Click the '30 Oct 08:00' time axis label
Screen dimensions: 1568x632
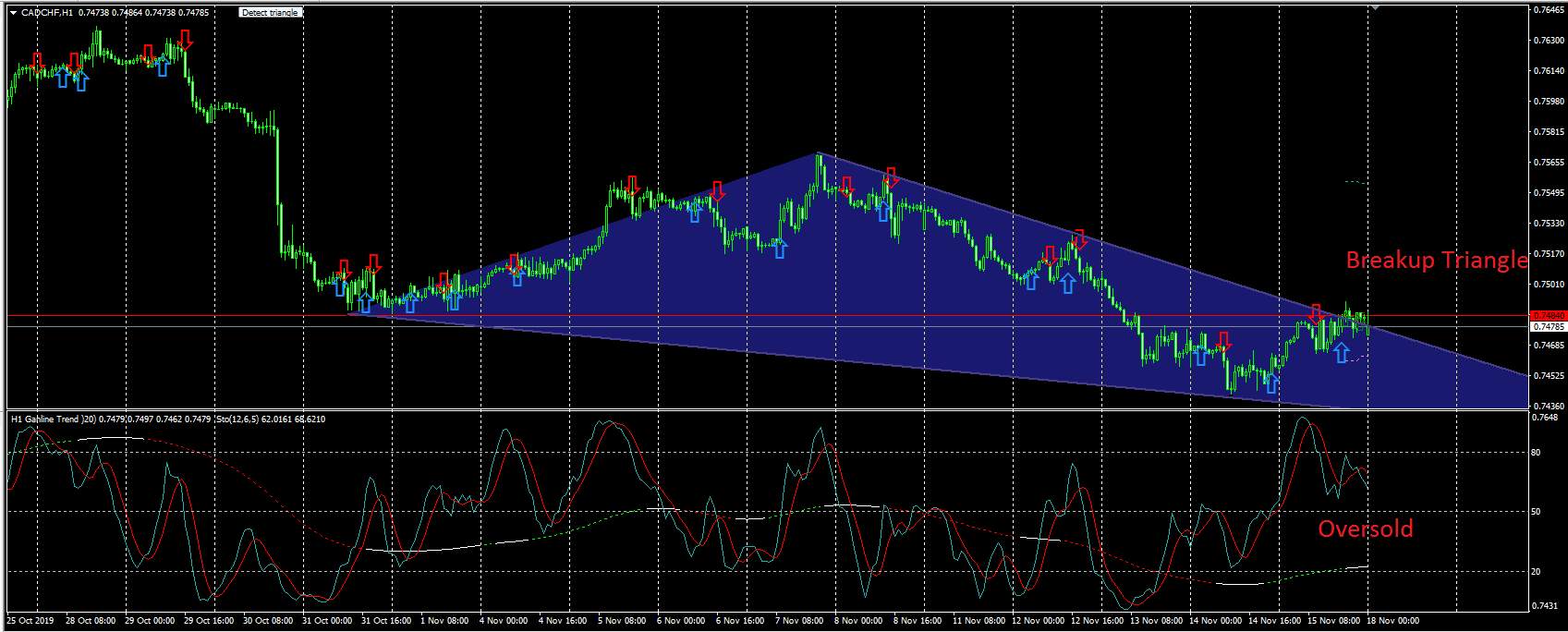268,621
